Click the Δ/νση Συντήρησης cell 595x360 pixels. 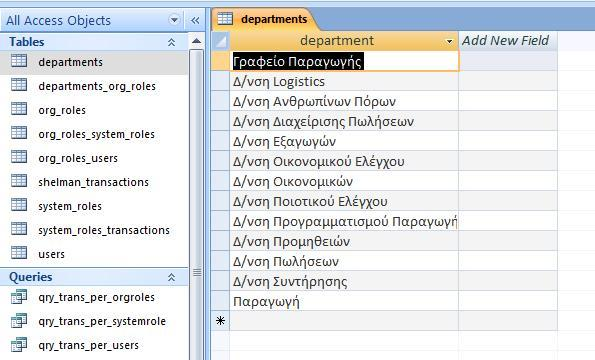344,281
